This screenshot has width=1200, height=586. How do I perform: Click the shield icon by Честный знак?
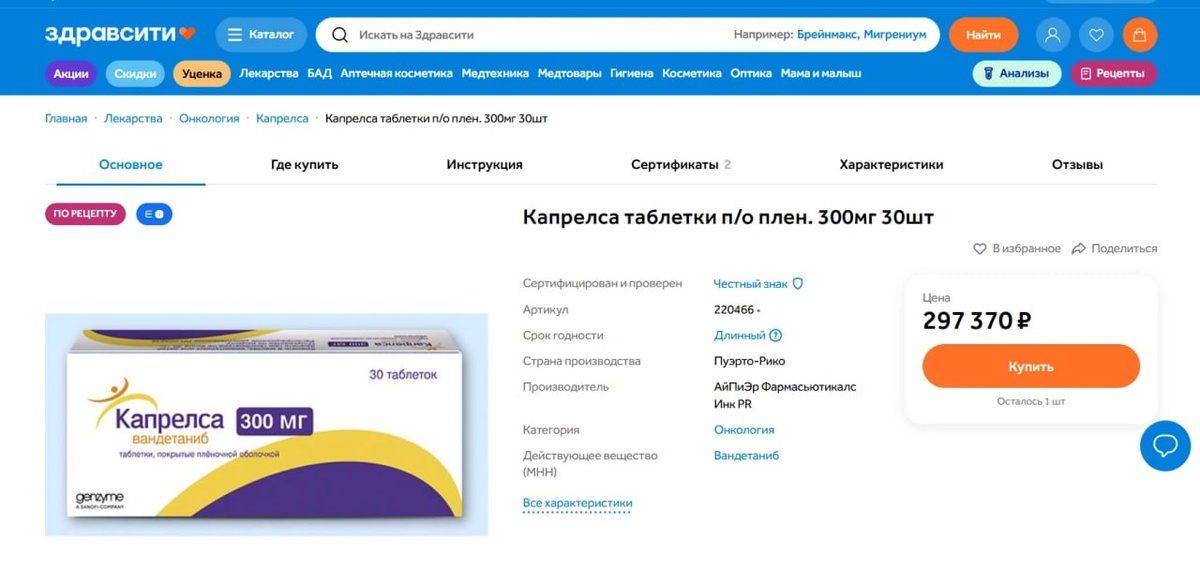pyautogui.click(x=798, y=284)
